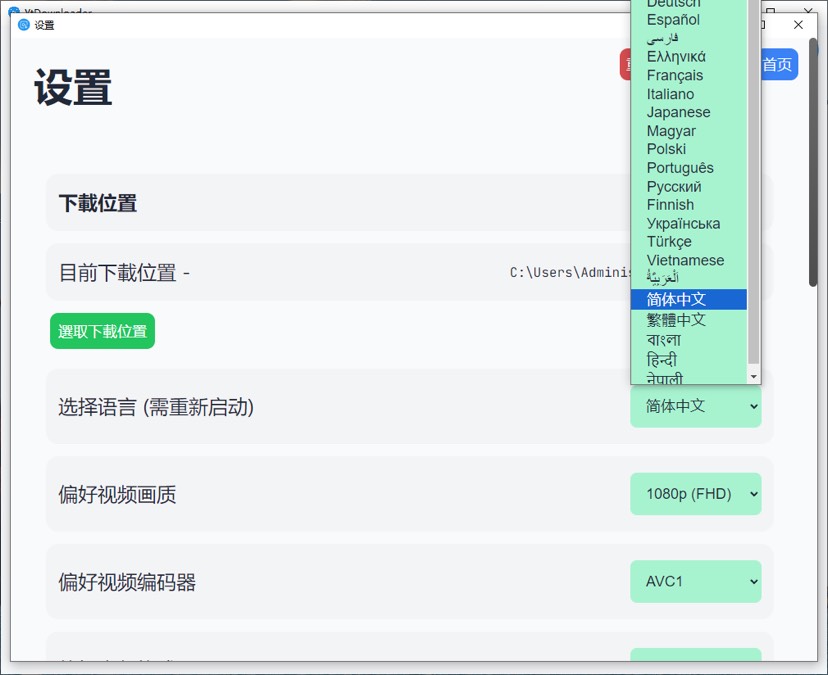Click the app icon in 设置 title bar

[x=24, y=25]
